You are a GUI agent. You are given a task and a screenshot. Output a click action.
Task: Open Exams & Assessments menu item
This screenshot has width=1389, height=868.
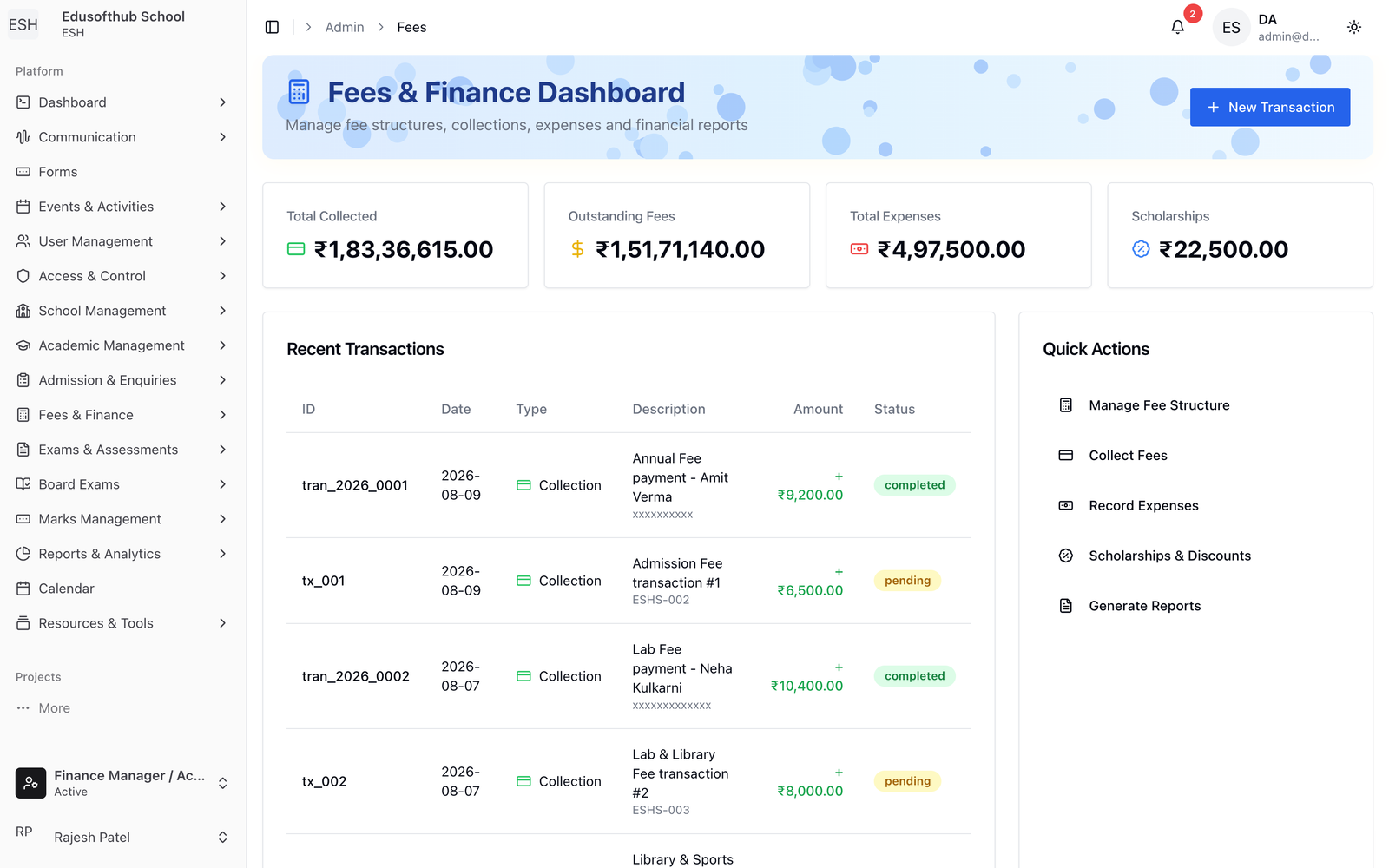click(122, 450)
